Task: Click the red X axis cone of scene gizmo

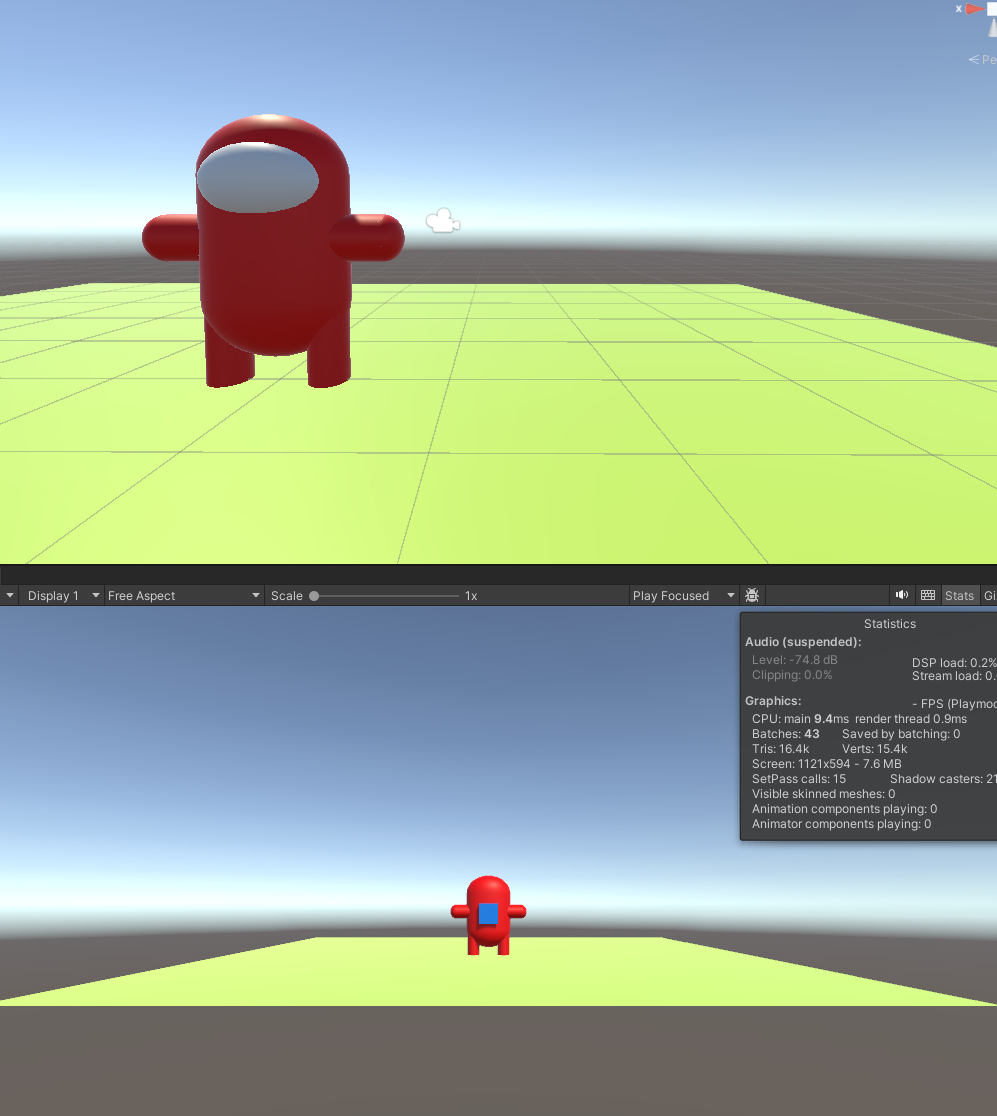Action: click(x=974, y=9)
